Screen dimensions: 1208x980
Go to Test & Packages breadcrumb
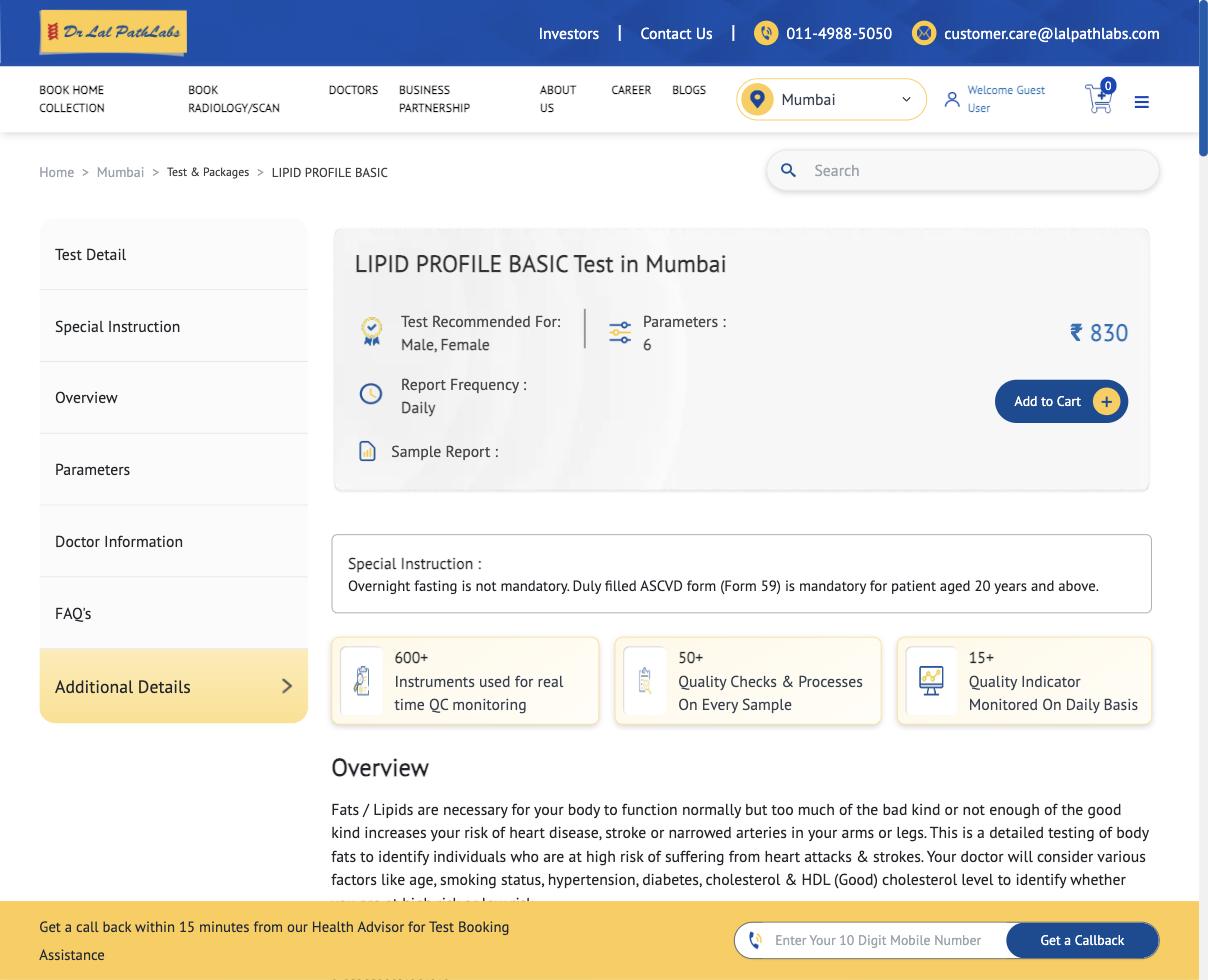(208, 172)
